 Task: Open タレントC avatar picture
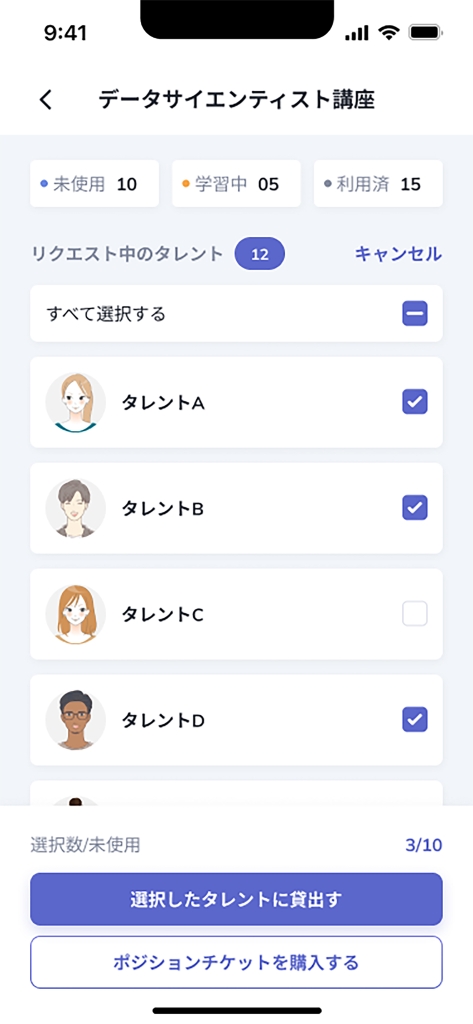pyautogui.click(x=76, y=614)
